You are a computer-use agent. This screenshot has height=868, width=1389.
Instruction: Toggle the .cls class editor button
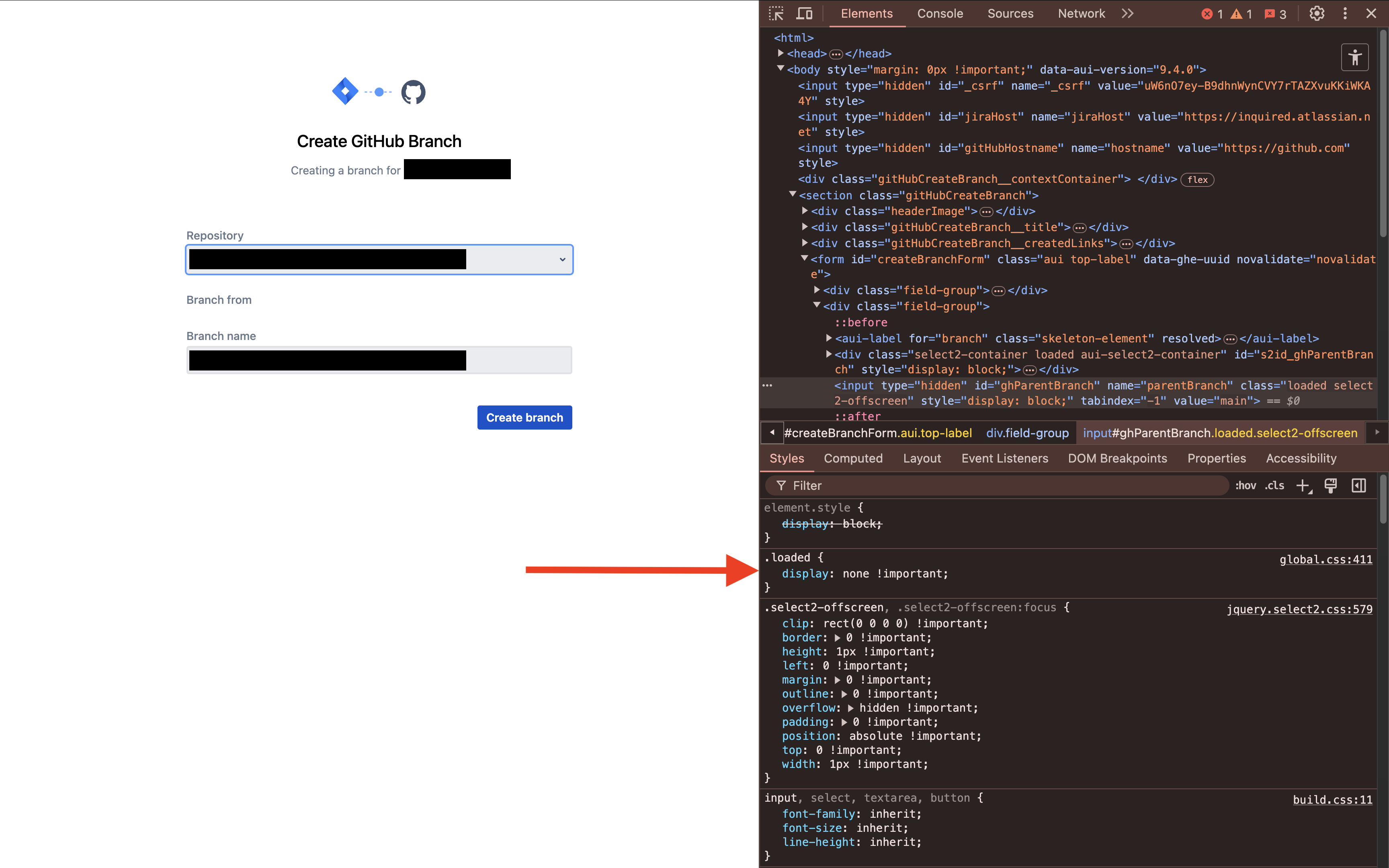1274,486
